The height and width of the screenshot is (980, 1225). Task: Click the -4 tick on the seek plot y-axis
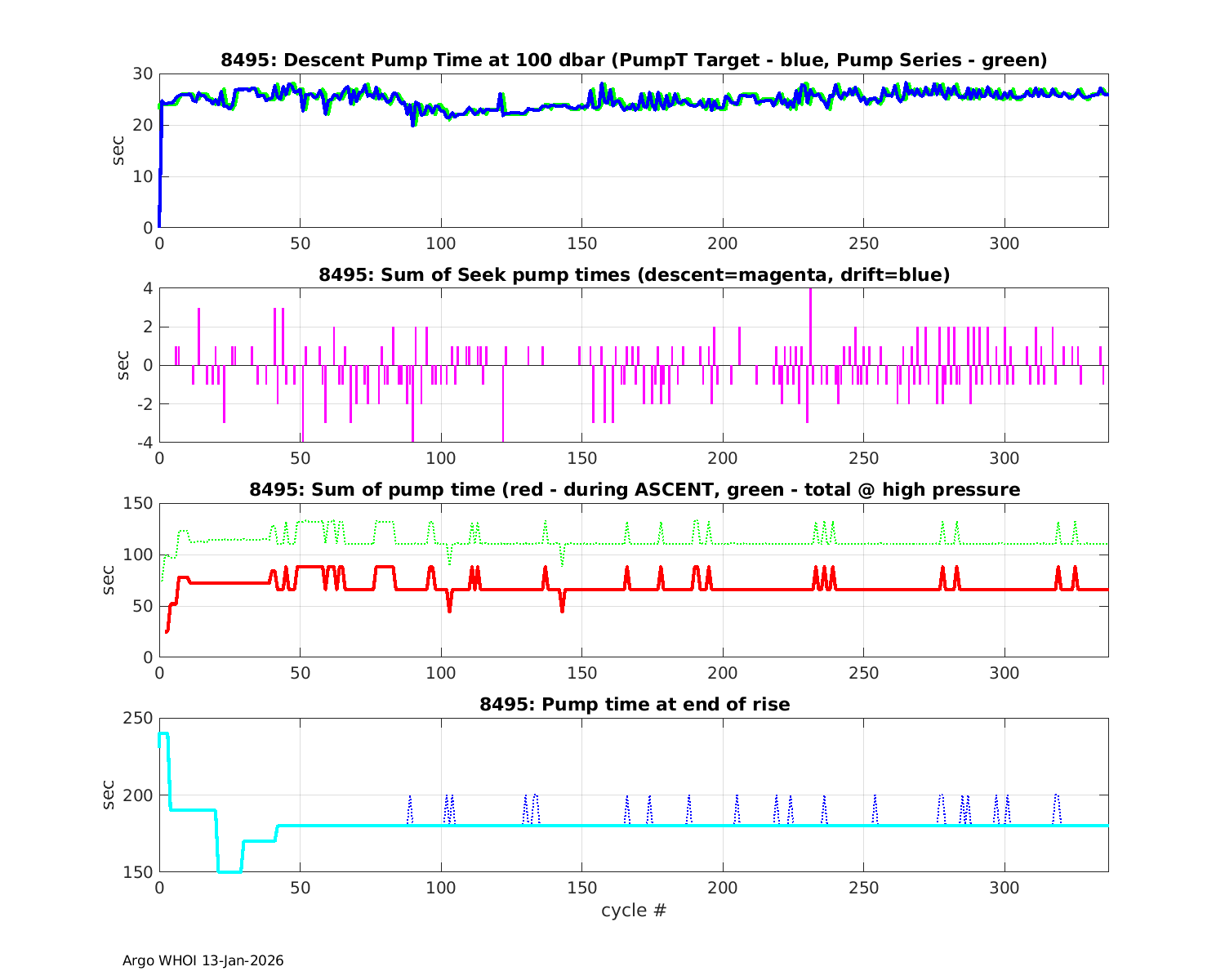tap(142, 443)
